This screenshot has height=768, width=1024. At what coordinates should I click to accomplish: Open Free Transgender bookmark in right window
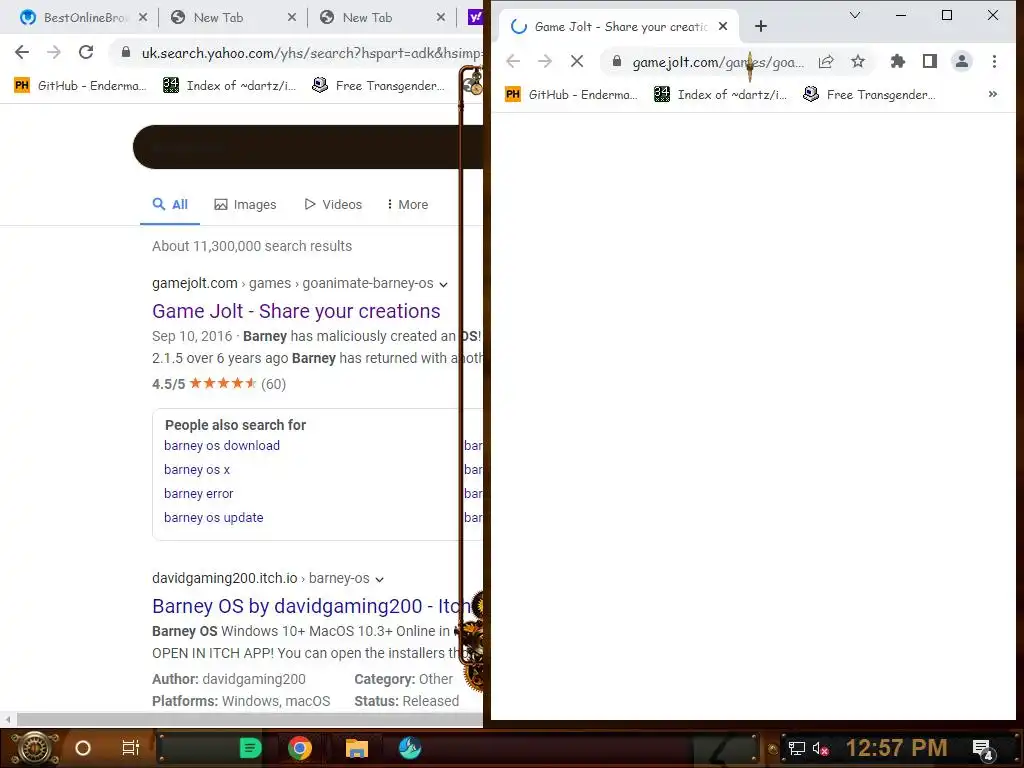point(870,95)
